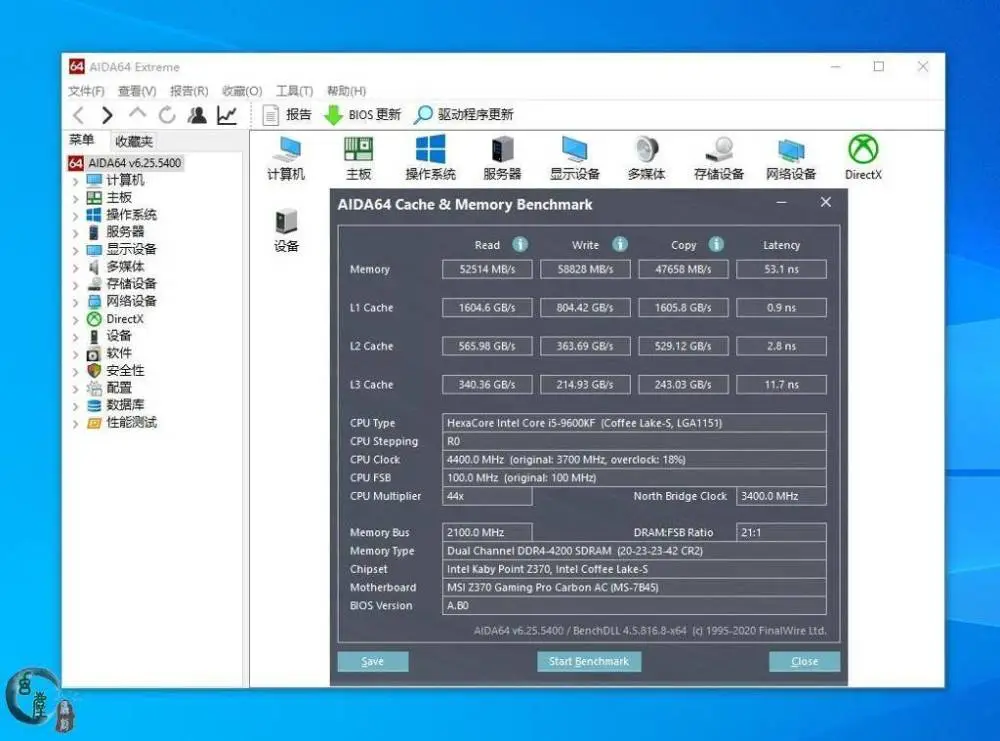Open the 主板 motherboard icon
1000x741 pixels.
358,150
